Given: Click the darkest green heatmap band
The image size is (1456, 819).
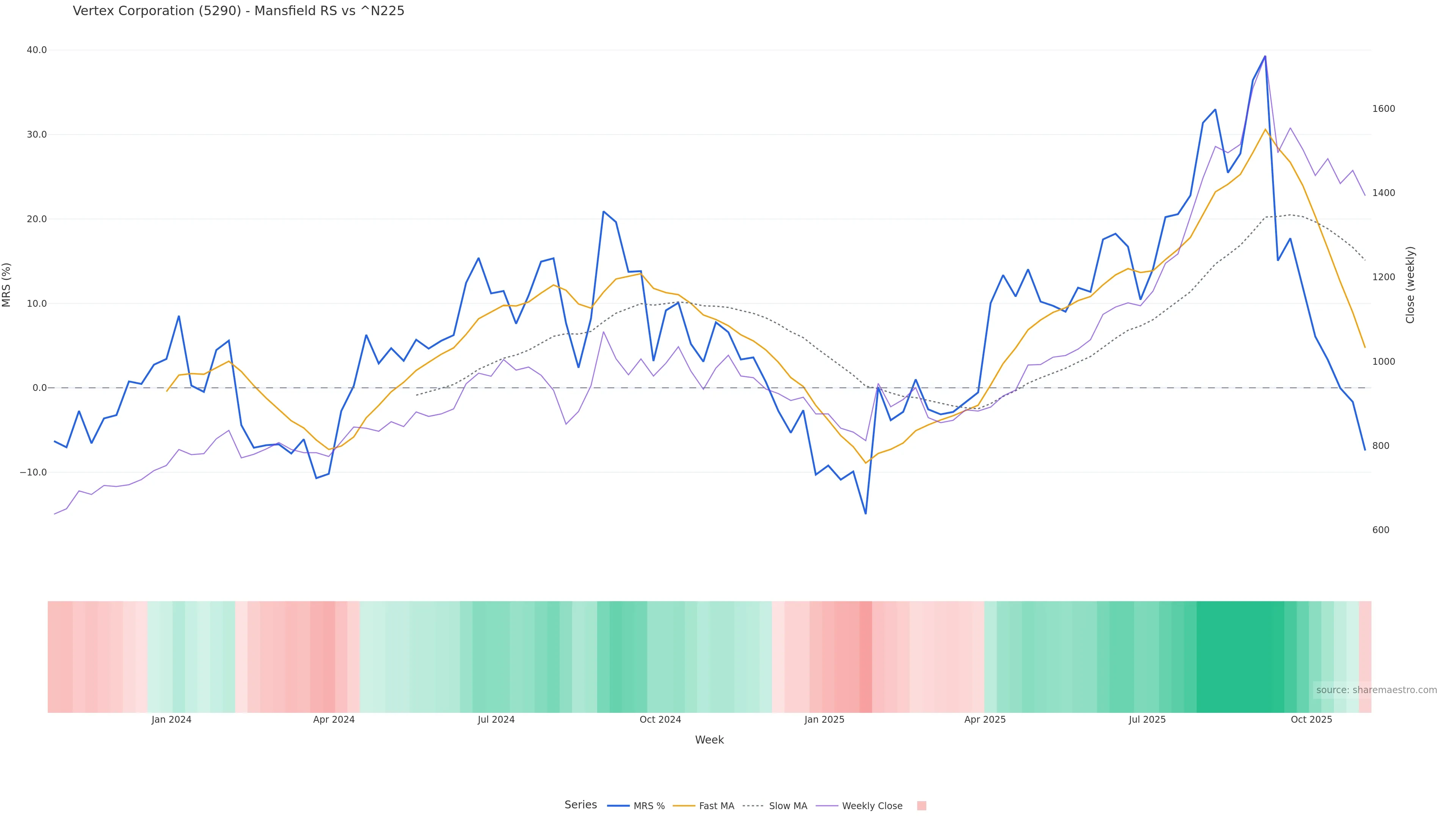Looking at the screenshot, I should coord(1240,656).
